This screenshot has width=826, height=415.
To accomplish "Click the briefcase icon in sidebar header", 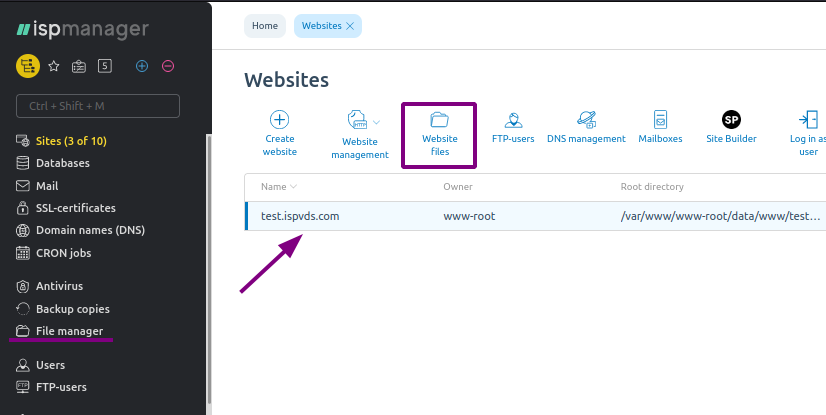I will 79,66.
